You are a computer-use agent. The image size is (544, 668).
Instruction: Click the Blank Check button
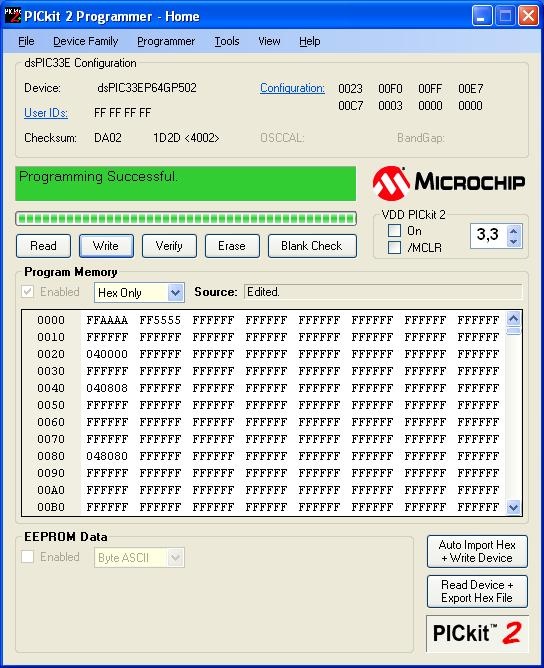pos(312,246)
